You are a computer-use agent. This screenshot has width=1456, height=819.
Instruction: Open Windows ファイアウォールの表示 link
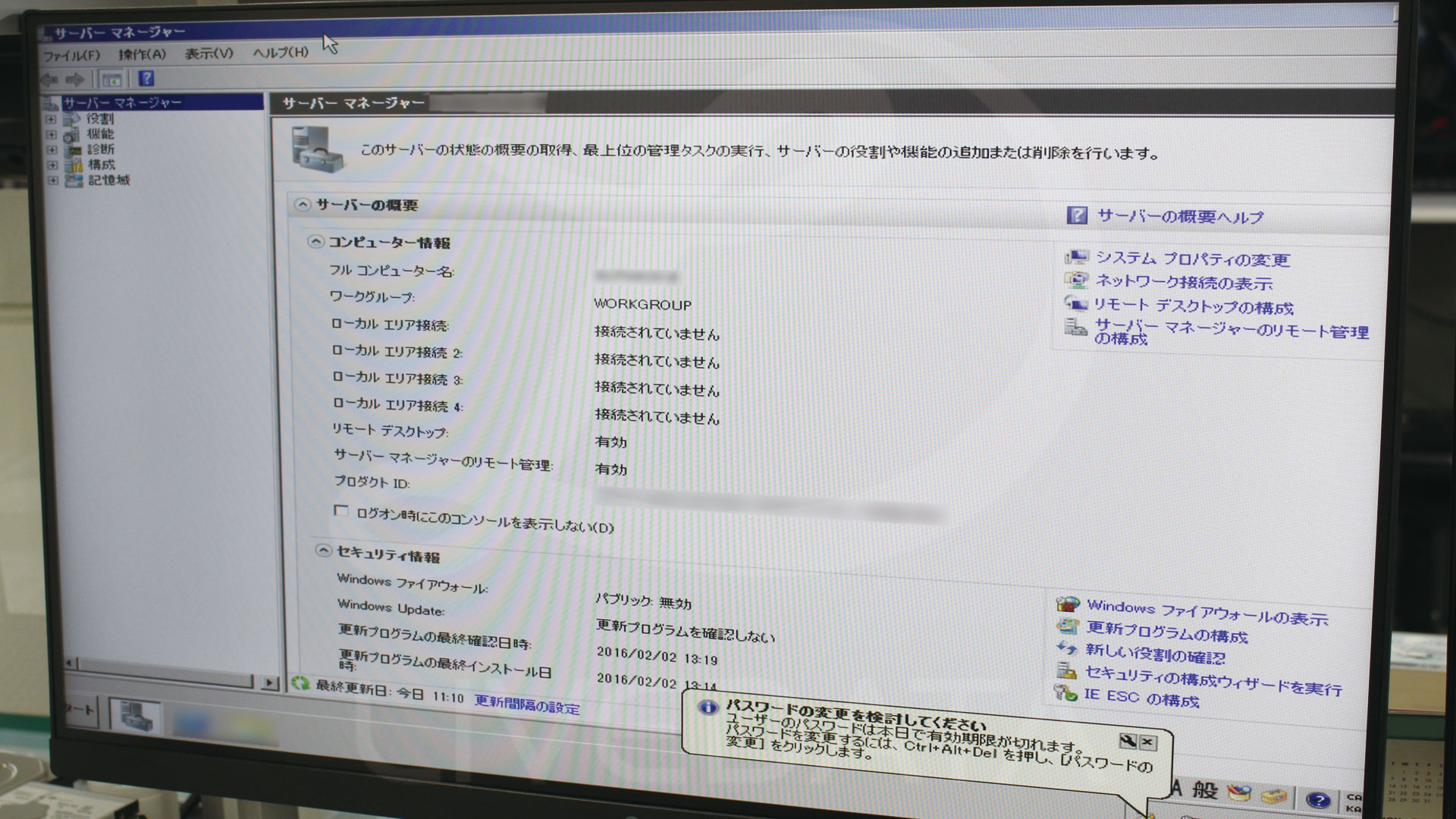pyautogui.click(x=1207, y=613)
